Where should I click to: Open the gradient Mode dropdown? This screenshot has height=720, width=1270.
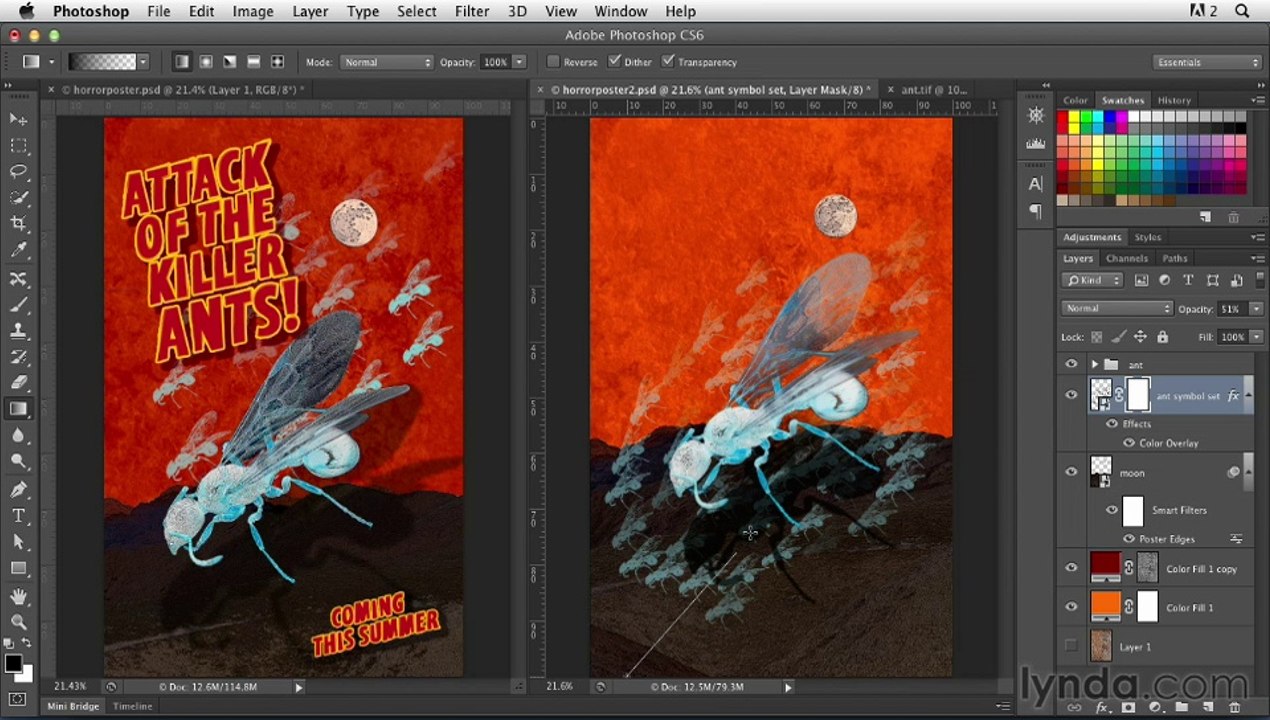[x=386, y=62]
